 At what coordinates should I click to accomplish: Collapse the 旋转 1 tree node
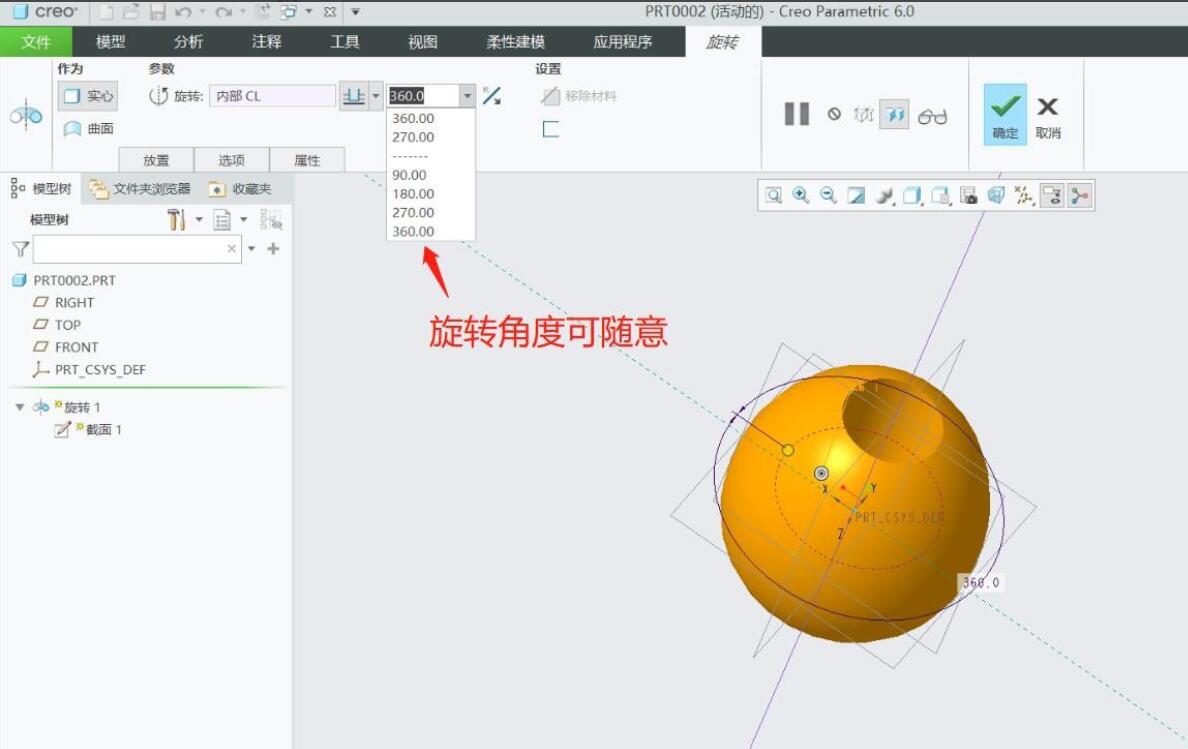20,407
